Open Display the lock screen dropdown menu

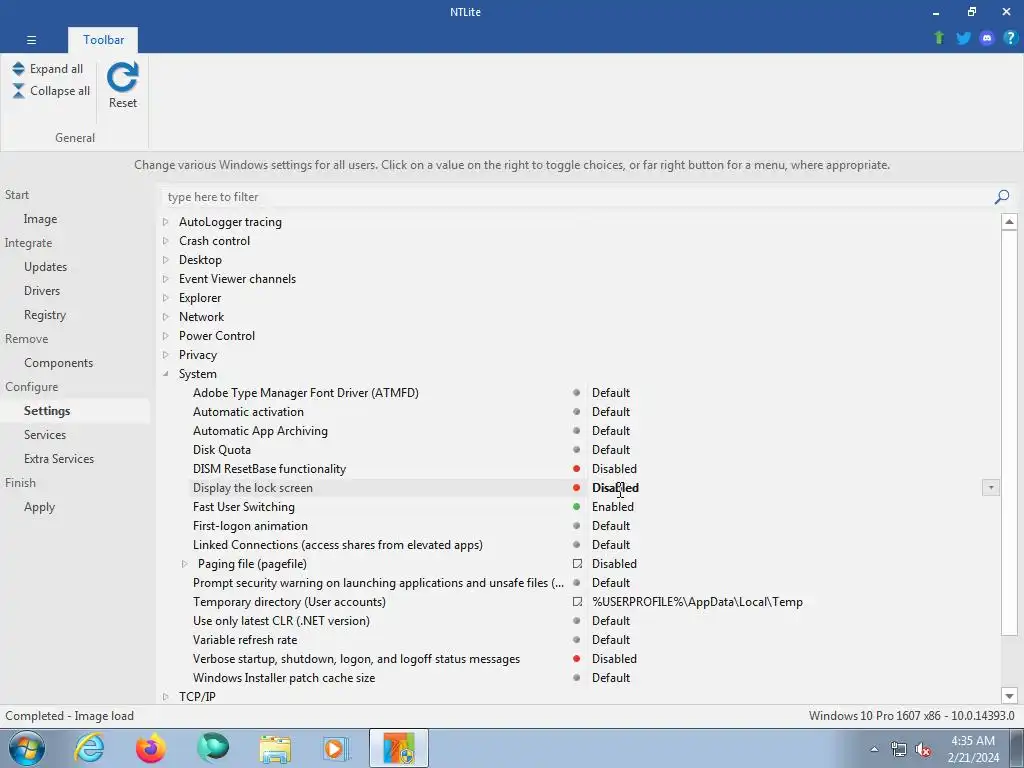(x=990, y=488)
